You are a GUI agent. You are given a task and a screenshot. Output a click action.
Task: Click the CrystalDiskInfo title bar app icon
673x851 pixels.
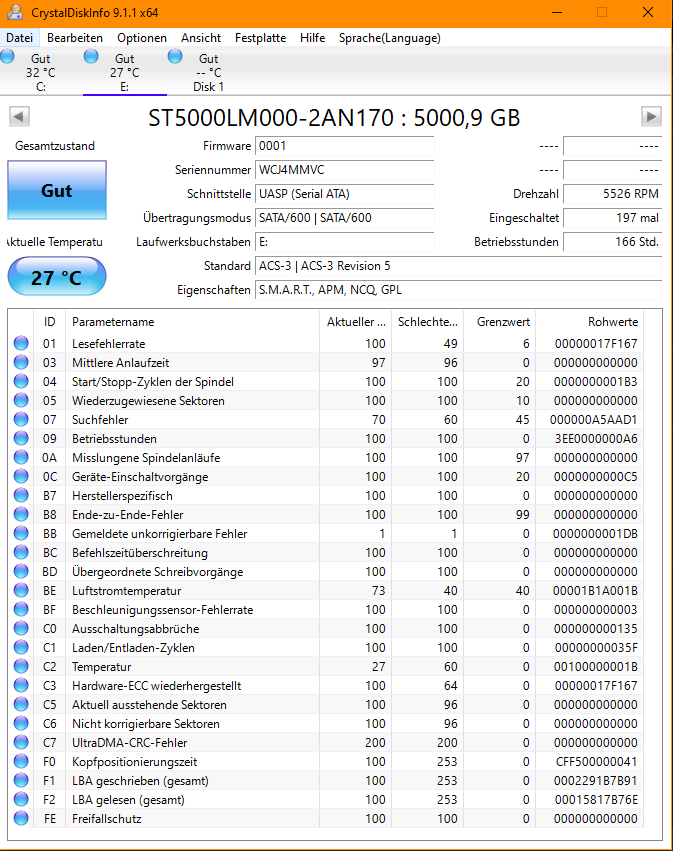click(x=15, y=12)
